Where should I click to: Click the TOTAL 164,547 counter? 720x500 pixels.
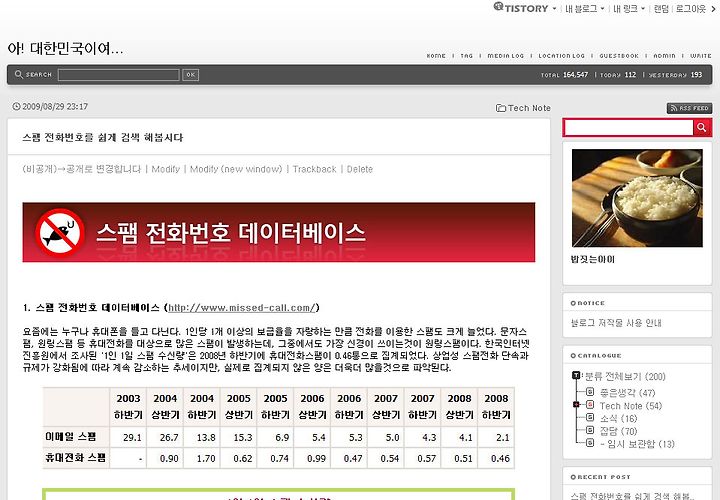(x=564, y=74)
